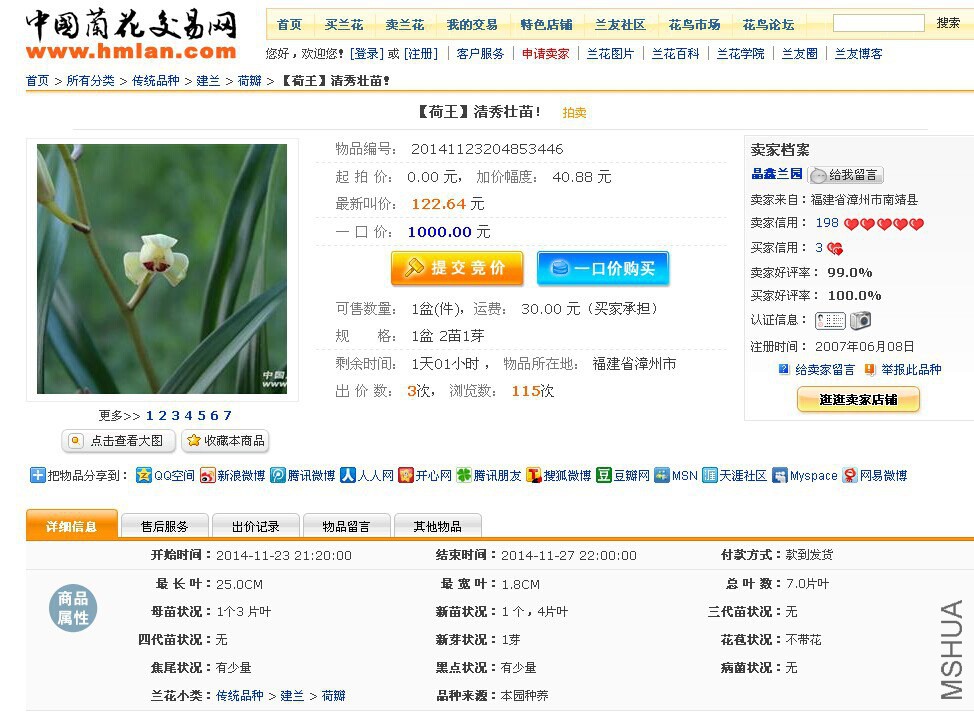This screenshot has width=974, height=715.
Task: Open the 晶鑫兰园 seller link
Action: [776, 174]
